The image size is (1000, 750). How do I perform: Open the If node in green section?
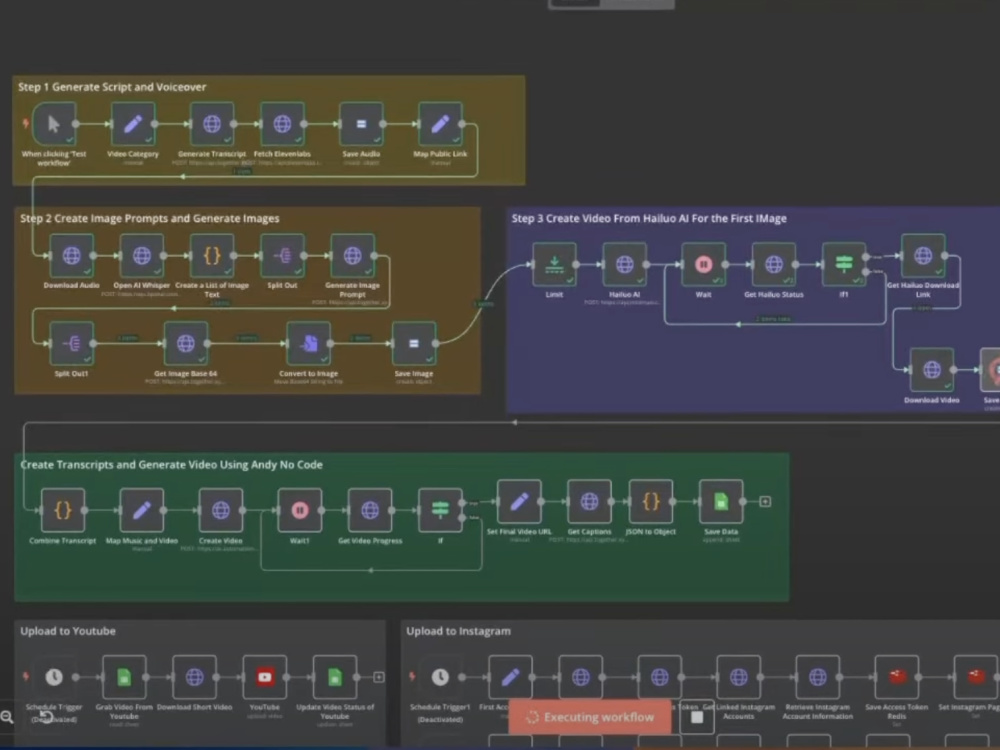pyautogui.click(x=440, y=510)
